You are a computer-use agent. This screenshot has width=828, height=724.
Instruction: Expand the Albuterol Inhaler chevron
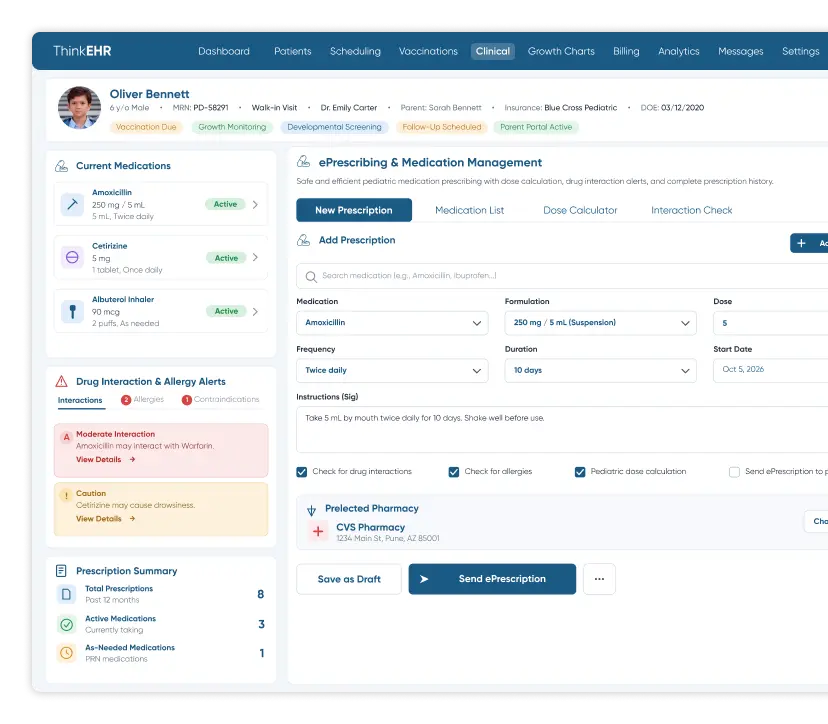point(255,312)
